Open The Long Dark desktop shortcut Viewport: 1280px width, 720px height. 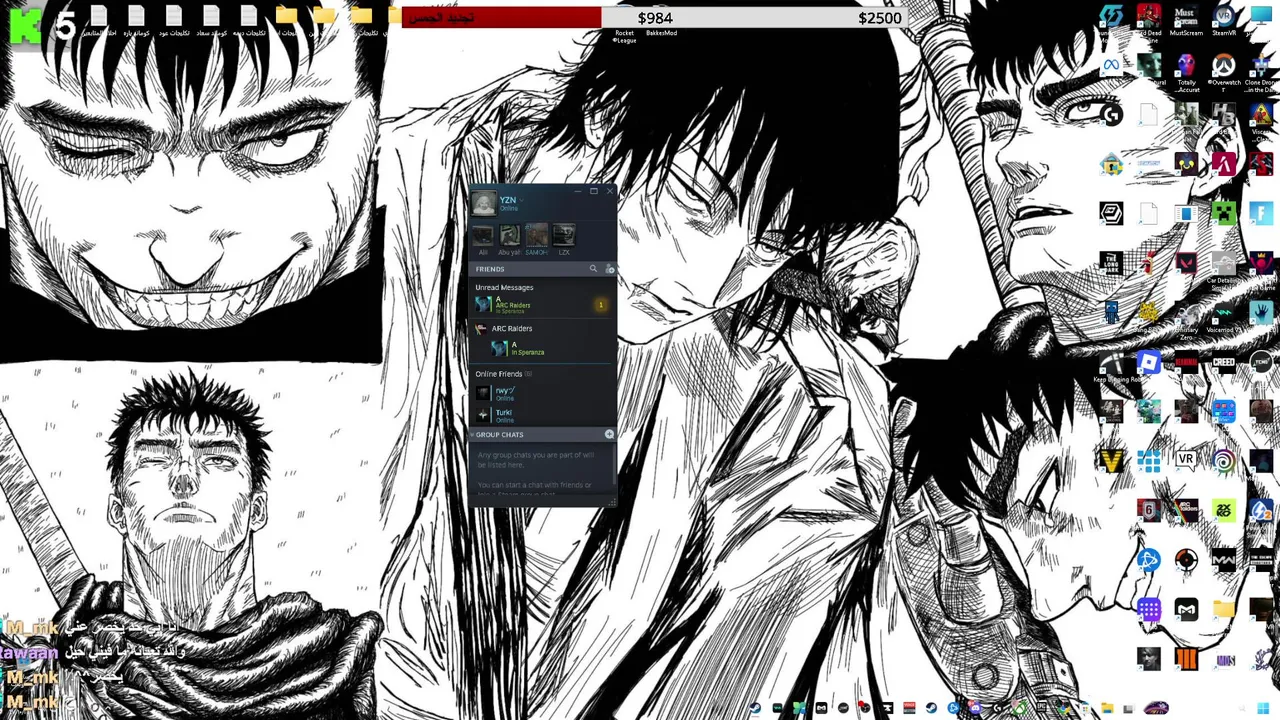pyautogui.click(x=1111, y=262)
